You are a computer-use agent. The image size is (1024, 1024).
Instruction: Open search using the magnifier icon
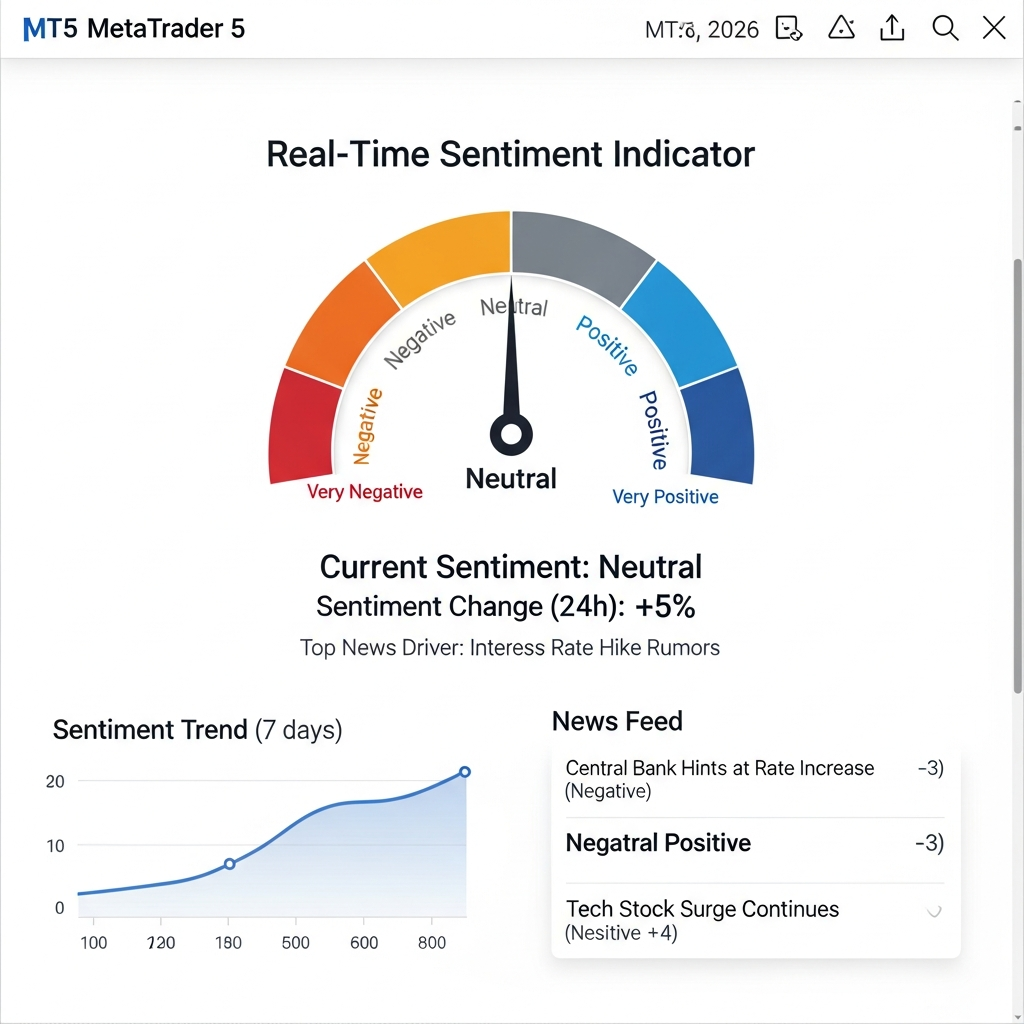tap(944, 28)
